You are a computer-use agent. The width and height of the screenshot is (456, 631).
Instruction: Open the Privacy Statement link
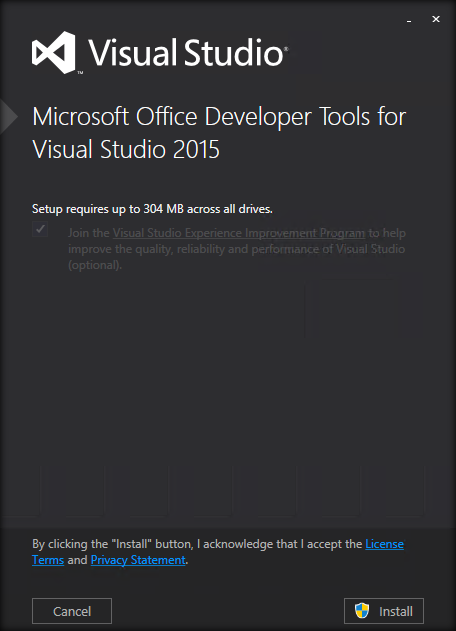click(138, 560)
